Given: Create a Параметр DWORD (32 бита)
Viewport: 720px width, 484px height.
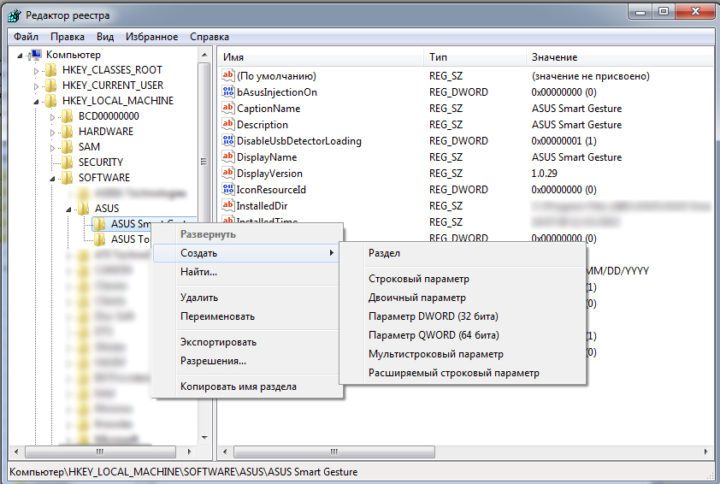Looking at the screenshot, I should (x=462, y=316).
